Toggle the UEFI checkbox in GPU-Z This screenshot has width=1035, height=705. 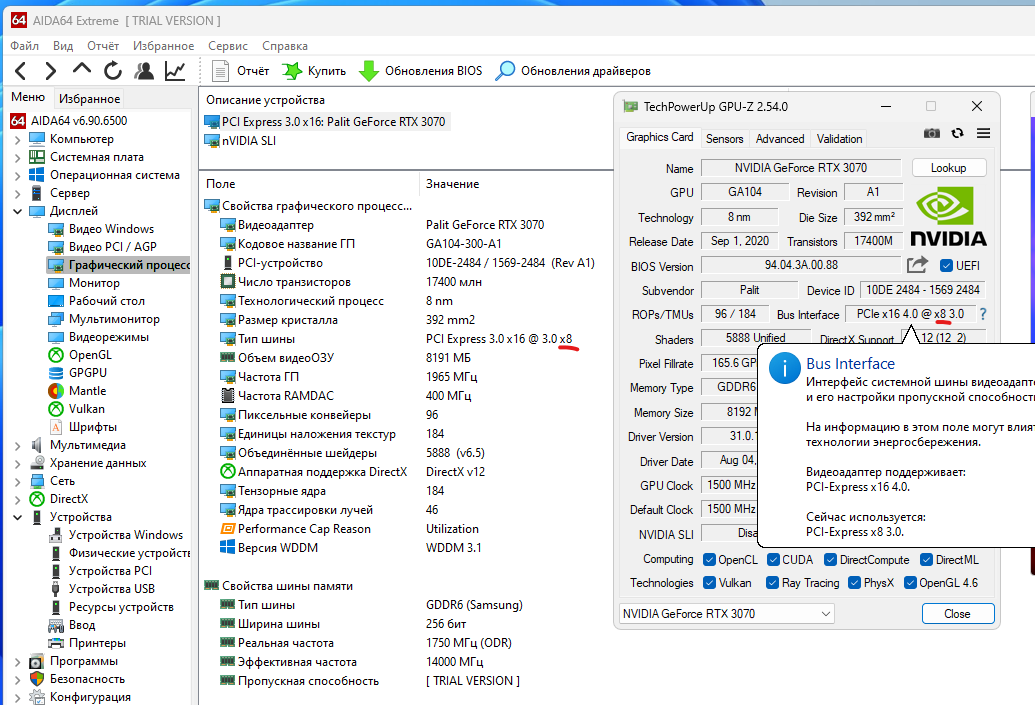[946, 265]
